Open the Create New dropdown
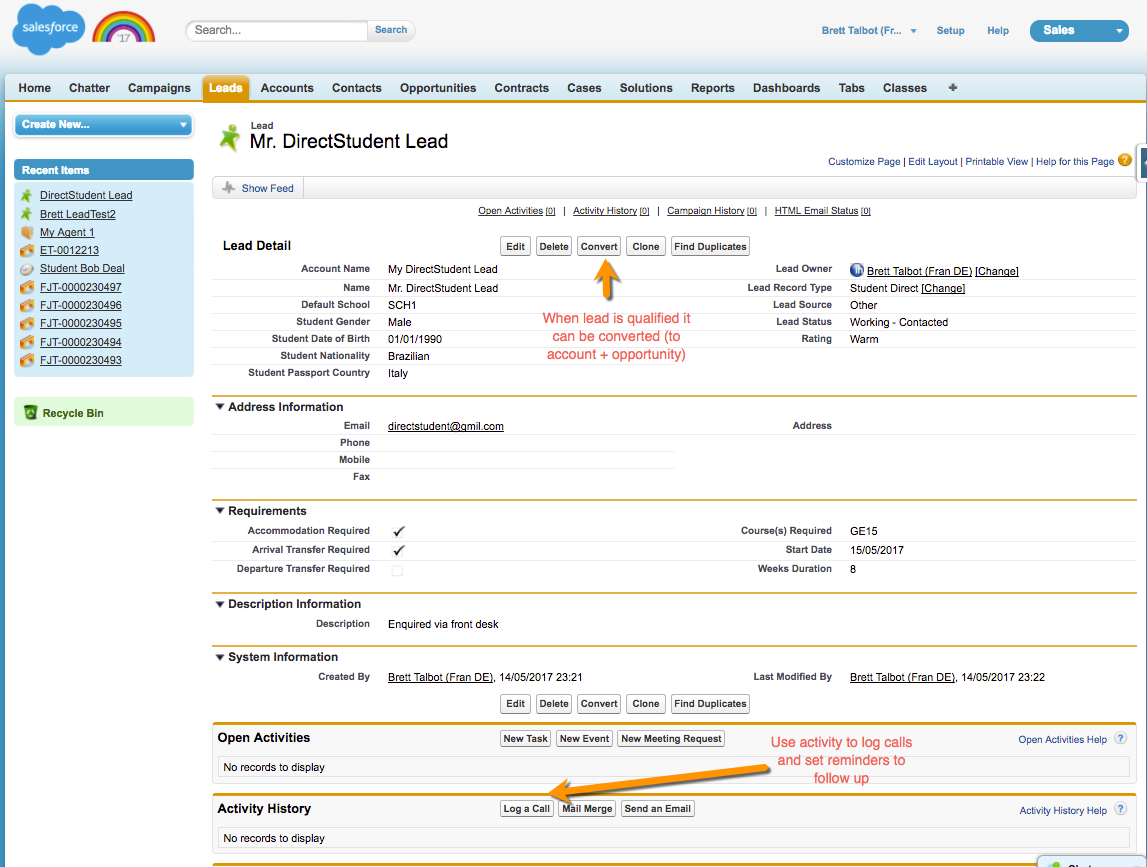 [x=104, y=125]
